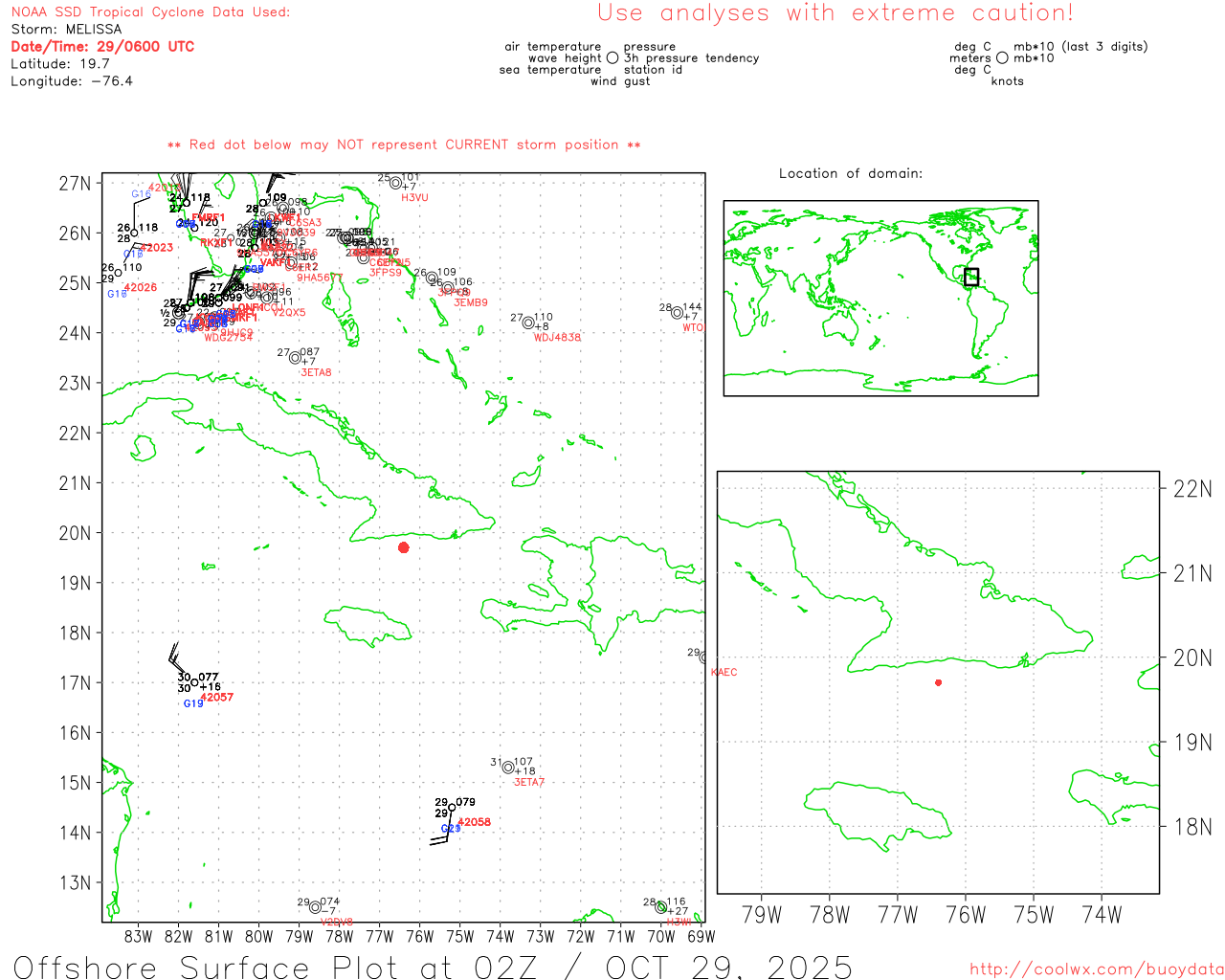Viewport: 1225px width, 980px height.
Task: Open the coolwx.com/buoydata URL
Action: point(1097,969)
